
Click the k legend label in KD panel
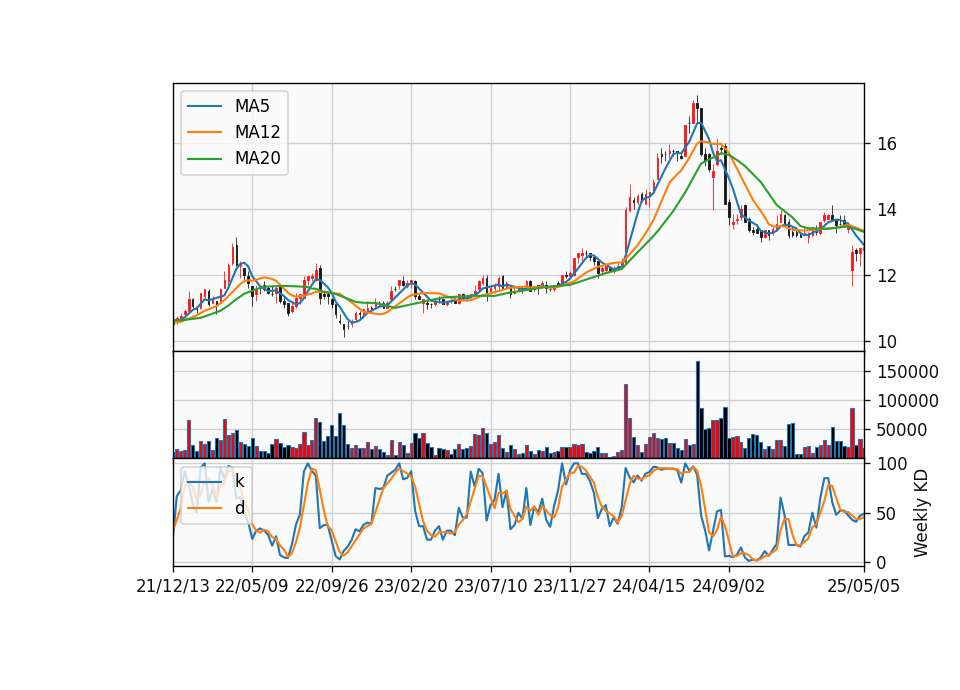point(239,481)
